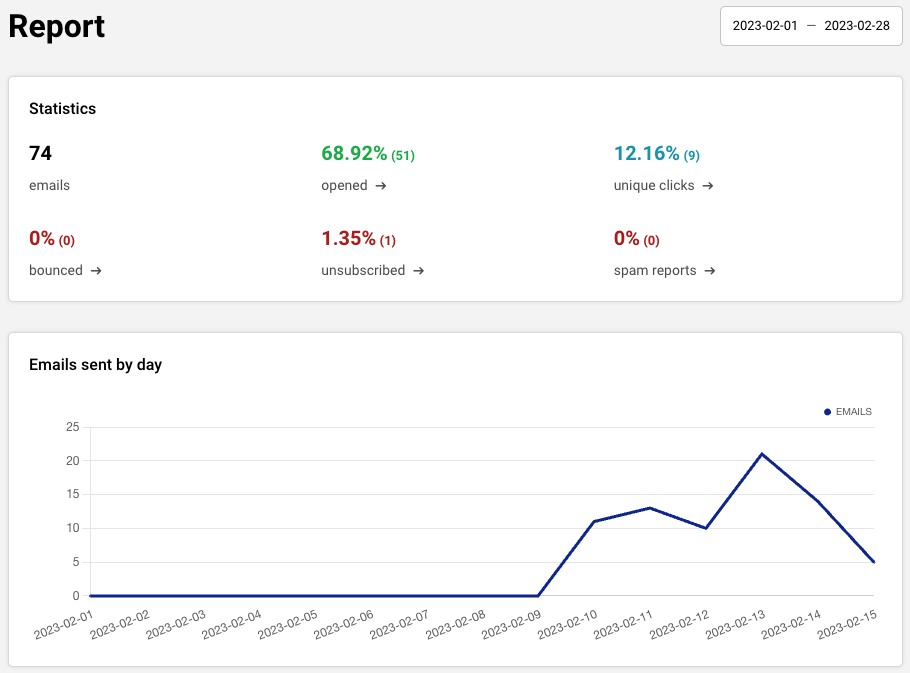This screenshot has width=910, height=673.
Task: Open the opened emails details link
Action: [344, 186]
